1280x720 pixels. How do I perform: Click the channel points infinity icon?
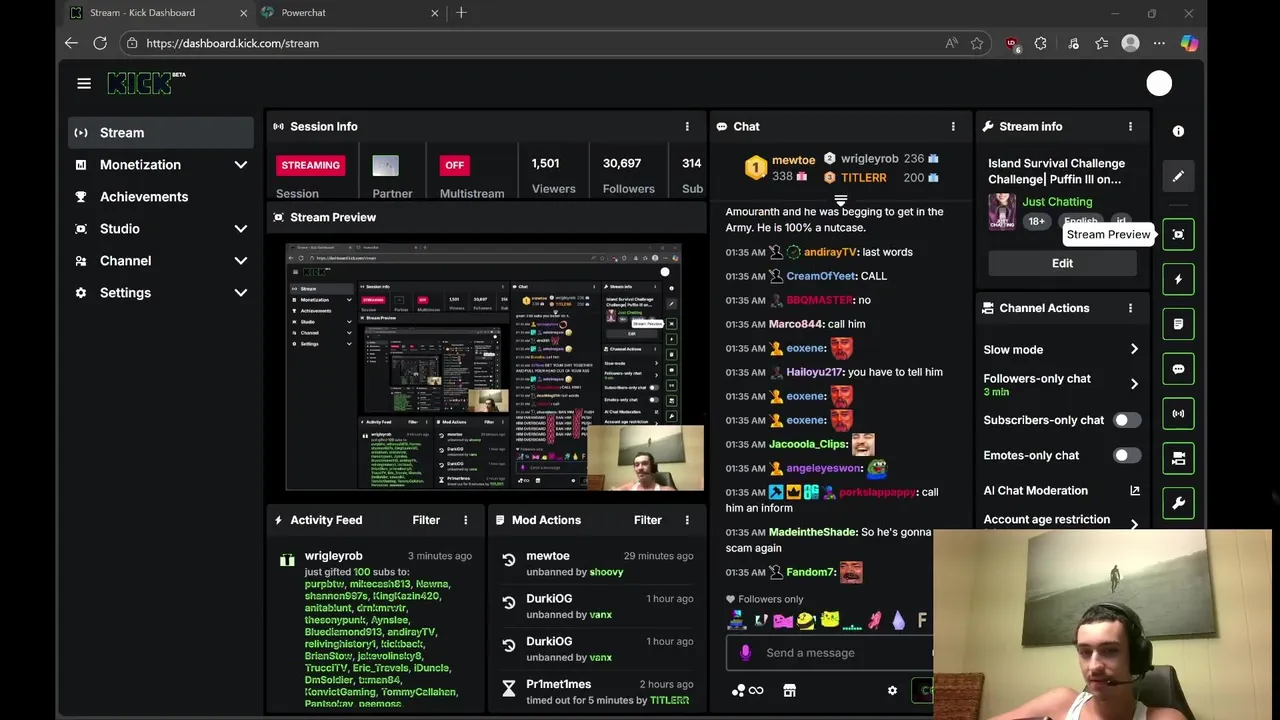pyautogui.click(x=747, y=690)
